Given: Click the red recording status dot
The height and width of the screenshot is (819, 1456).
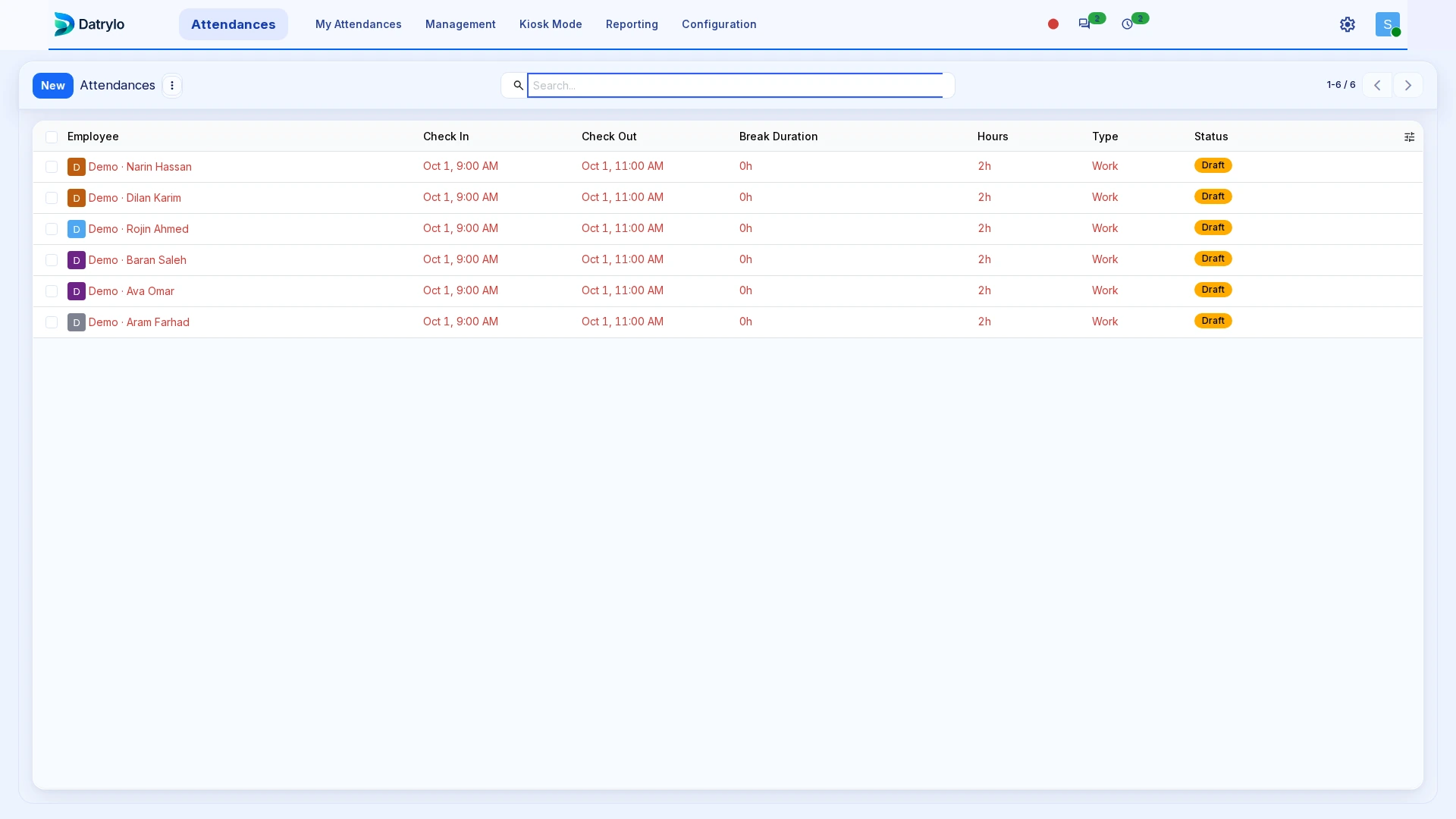Looking at the screenshot, I should (1053, 24).
